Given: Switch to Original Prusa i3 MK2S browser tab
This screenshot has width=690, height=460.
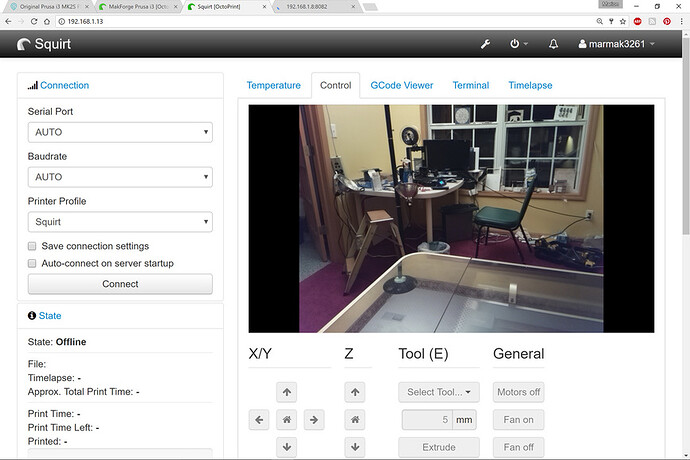Looking at the screenshot, I should 48,7.
